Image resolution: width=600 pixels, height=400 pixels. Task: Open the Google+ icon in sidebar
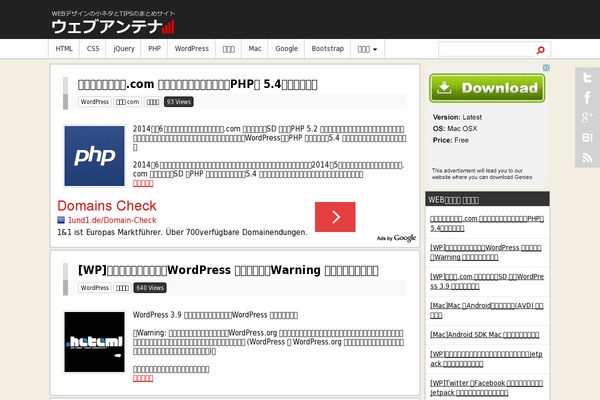pyautogui.click(x=587, y=117)
